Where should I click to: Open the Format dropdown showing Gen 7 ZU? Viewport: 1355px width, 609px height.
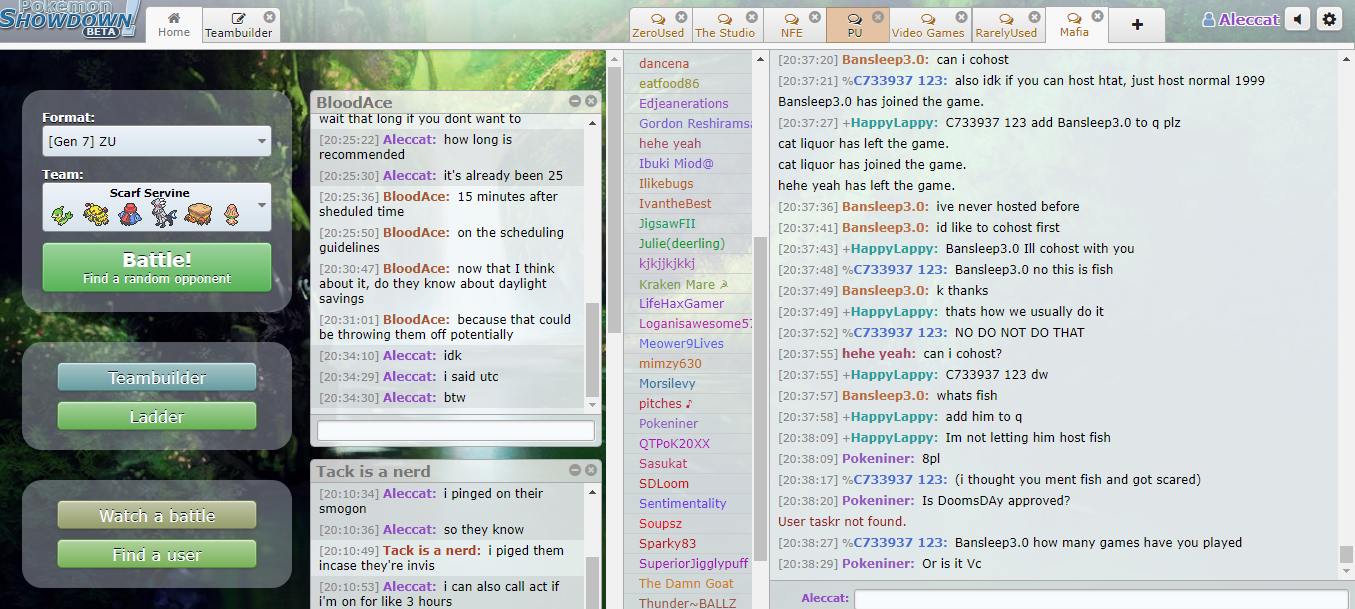pyautogui.click(x=157, y=141)
